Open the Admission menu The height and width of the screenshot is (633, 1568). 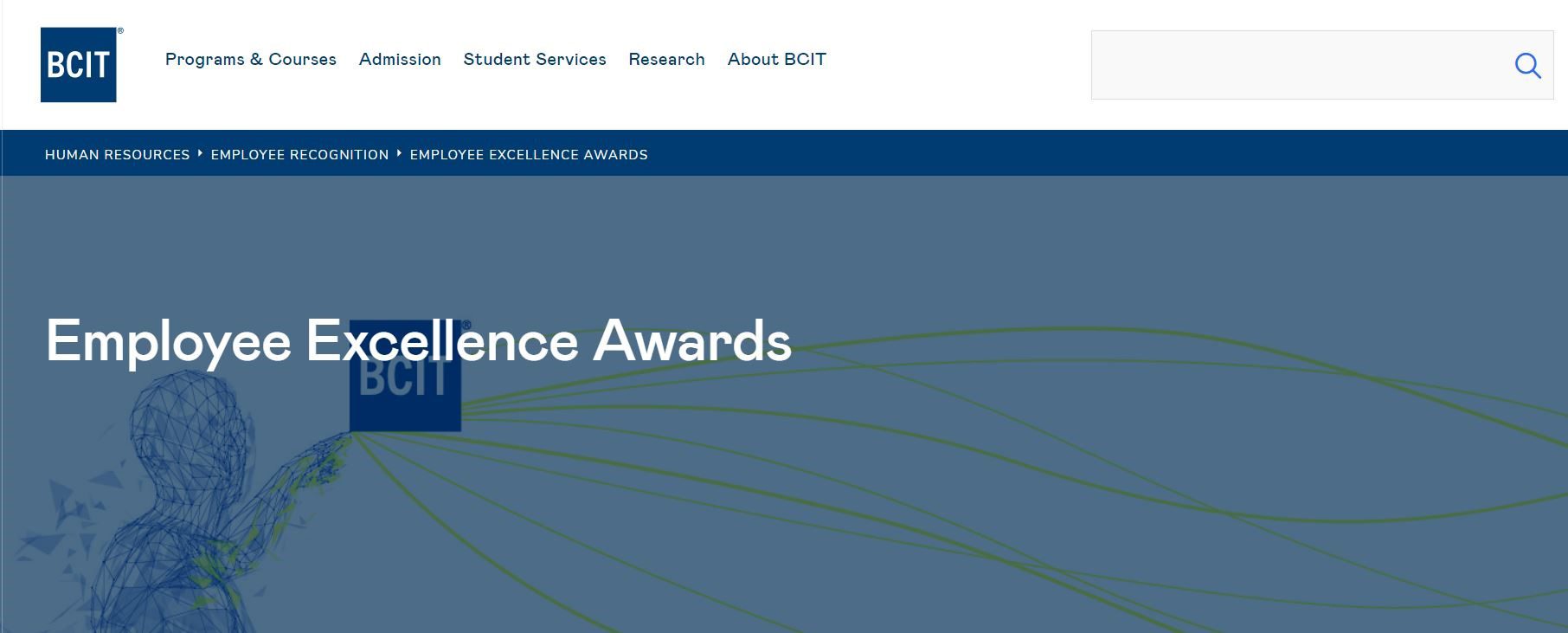400,60
